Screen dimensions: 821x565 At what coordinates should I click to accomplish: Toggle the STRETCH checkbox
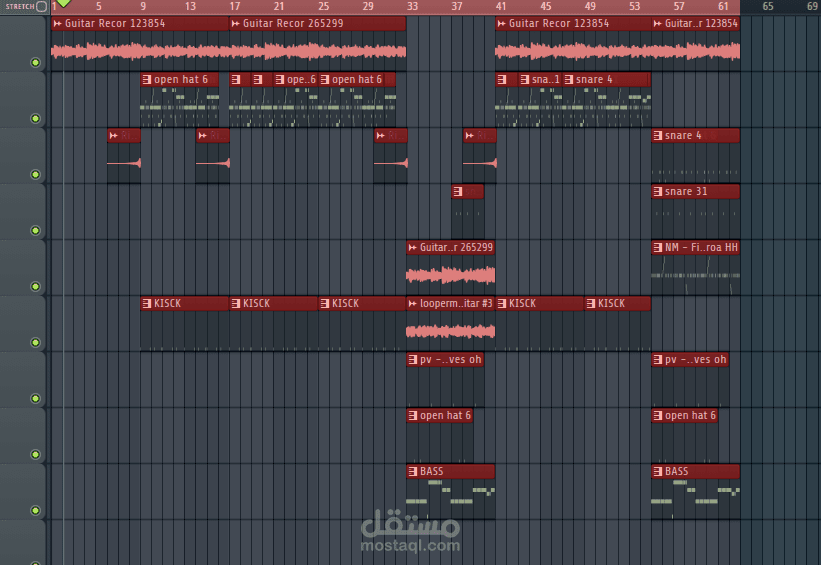pyautogui.click(x=42, y=6)
